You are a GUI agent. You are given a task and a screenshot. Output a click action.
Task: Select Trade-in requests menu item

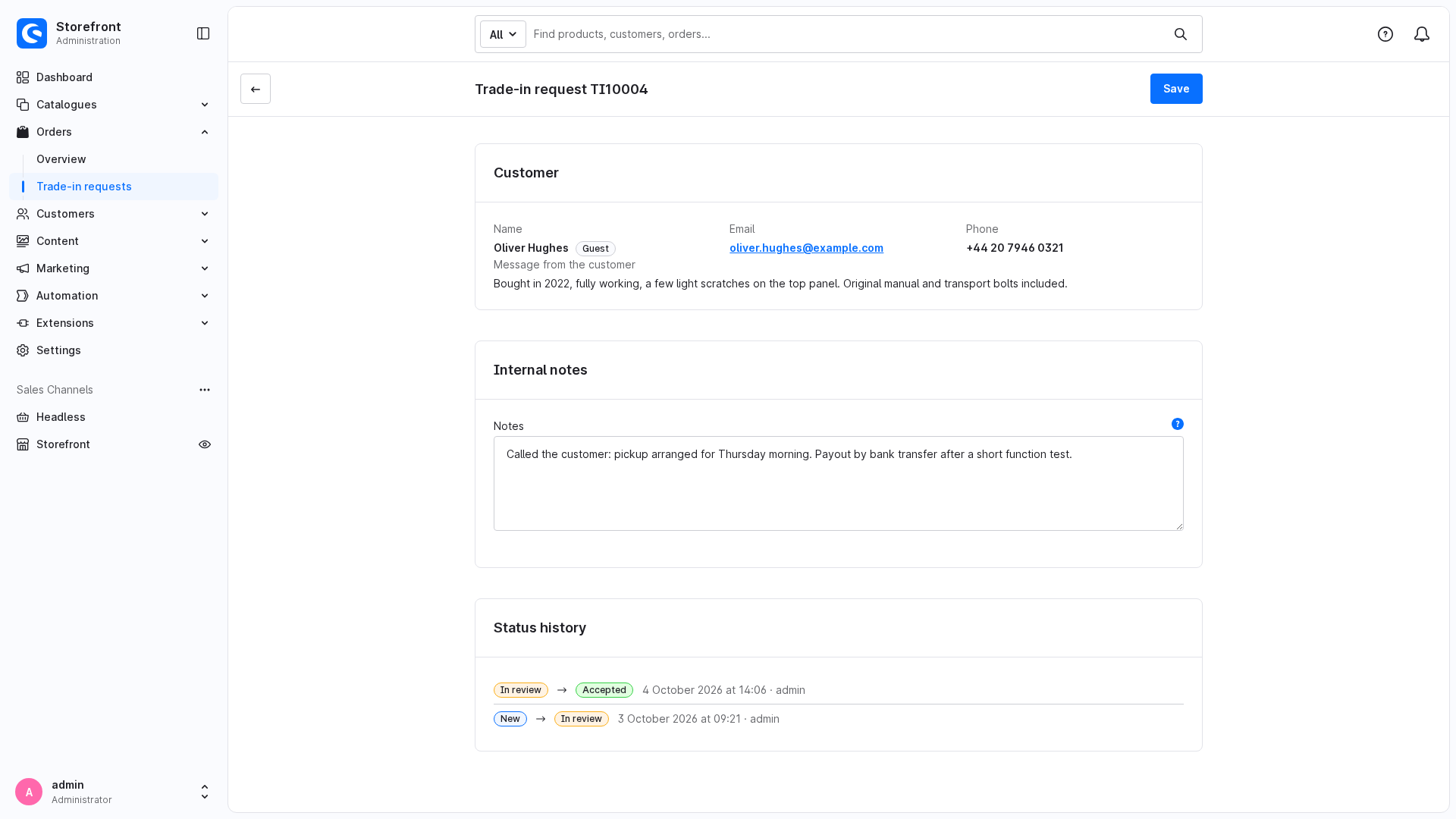tap(114, 187)
